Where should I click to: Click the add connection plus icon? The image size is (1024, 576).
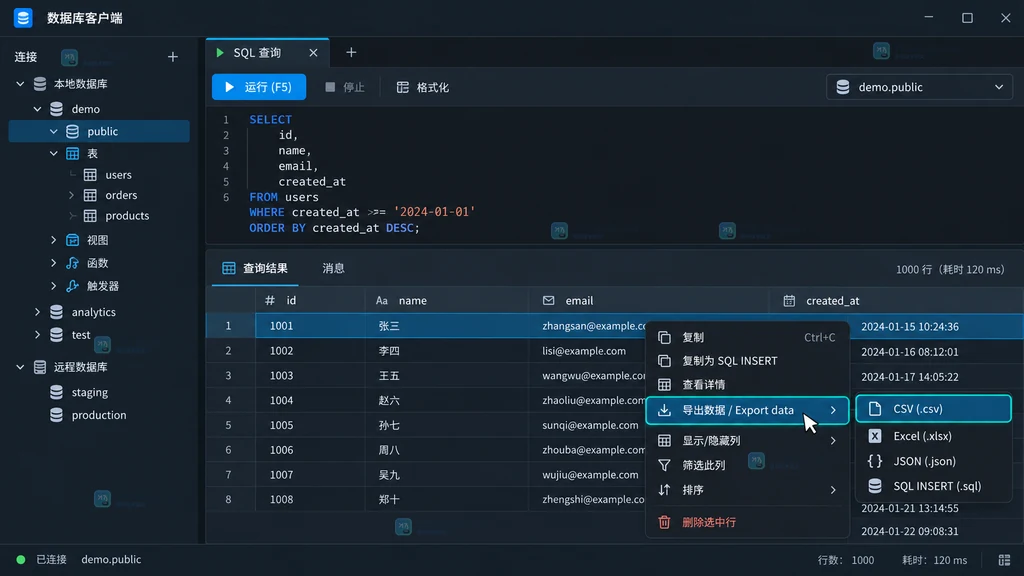pyautogui.click(x=172, y=57)
